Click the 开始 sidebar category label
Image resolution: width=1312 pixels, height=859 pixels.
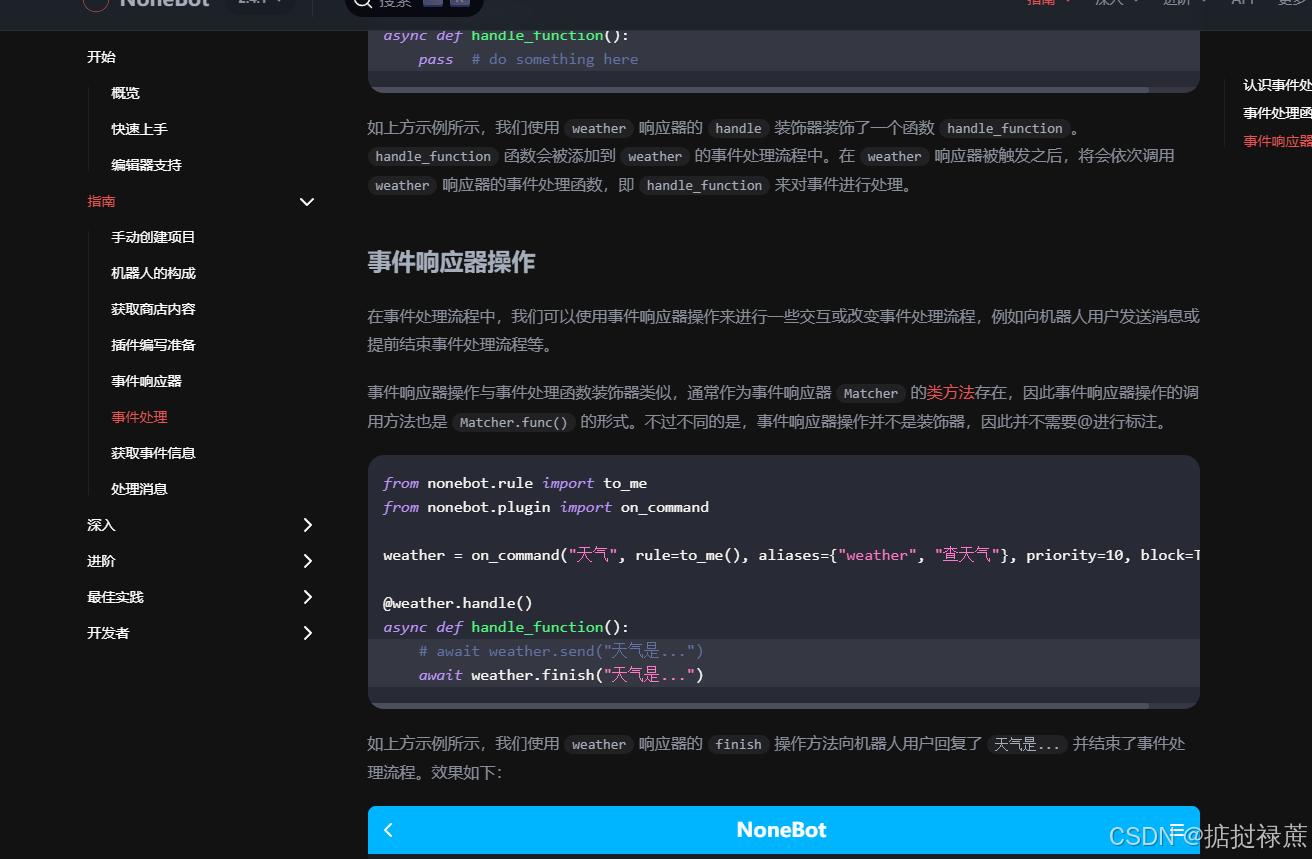[x=101, y=57]
